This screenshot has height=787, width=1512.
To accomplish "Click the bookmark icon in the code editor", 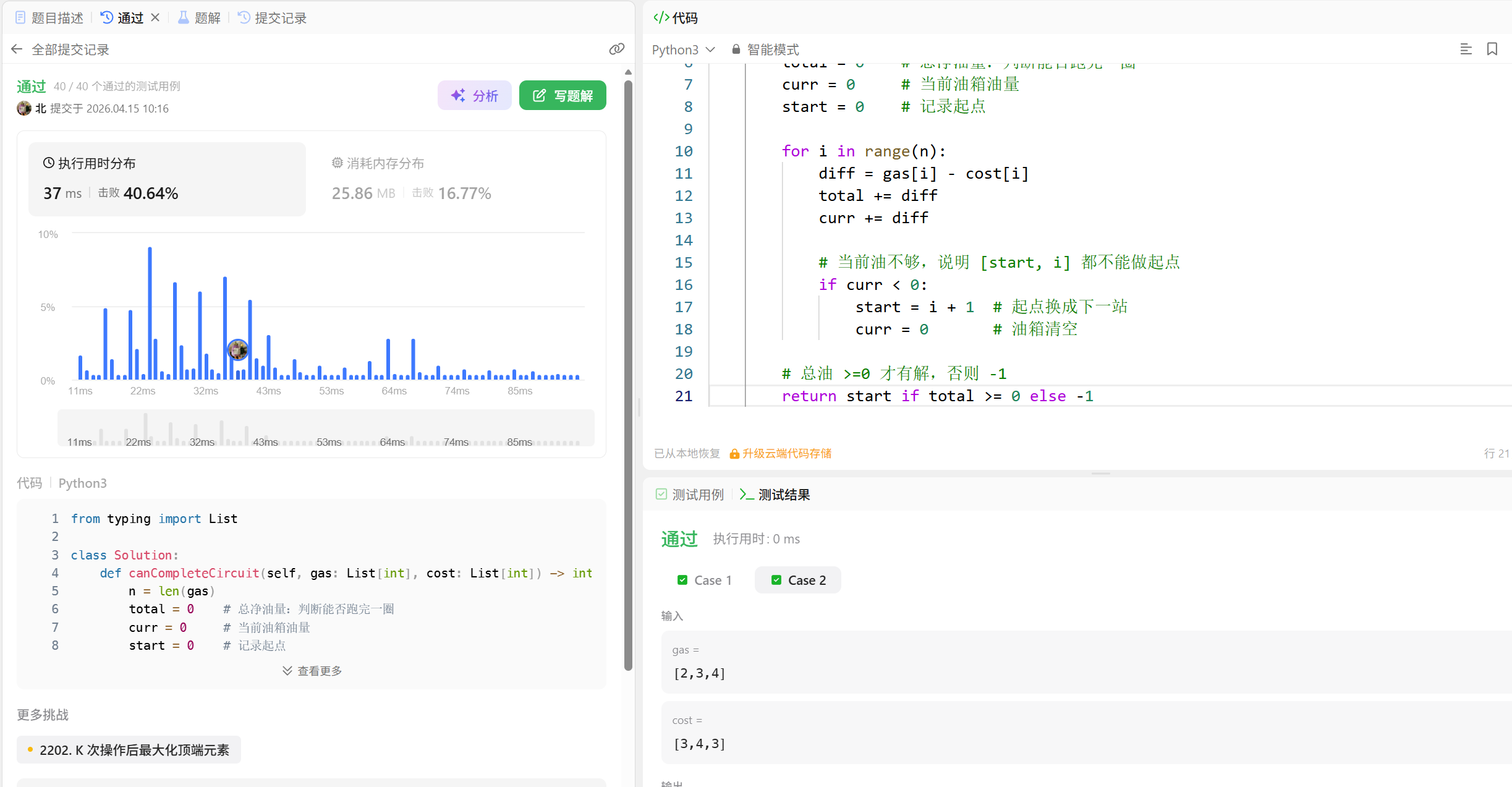I will pos(1492,49).
